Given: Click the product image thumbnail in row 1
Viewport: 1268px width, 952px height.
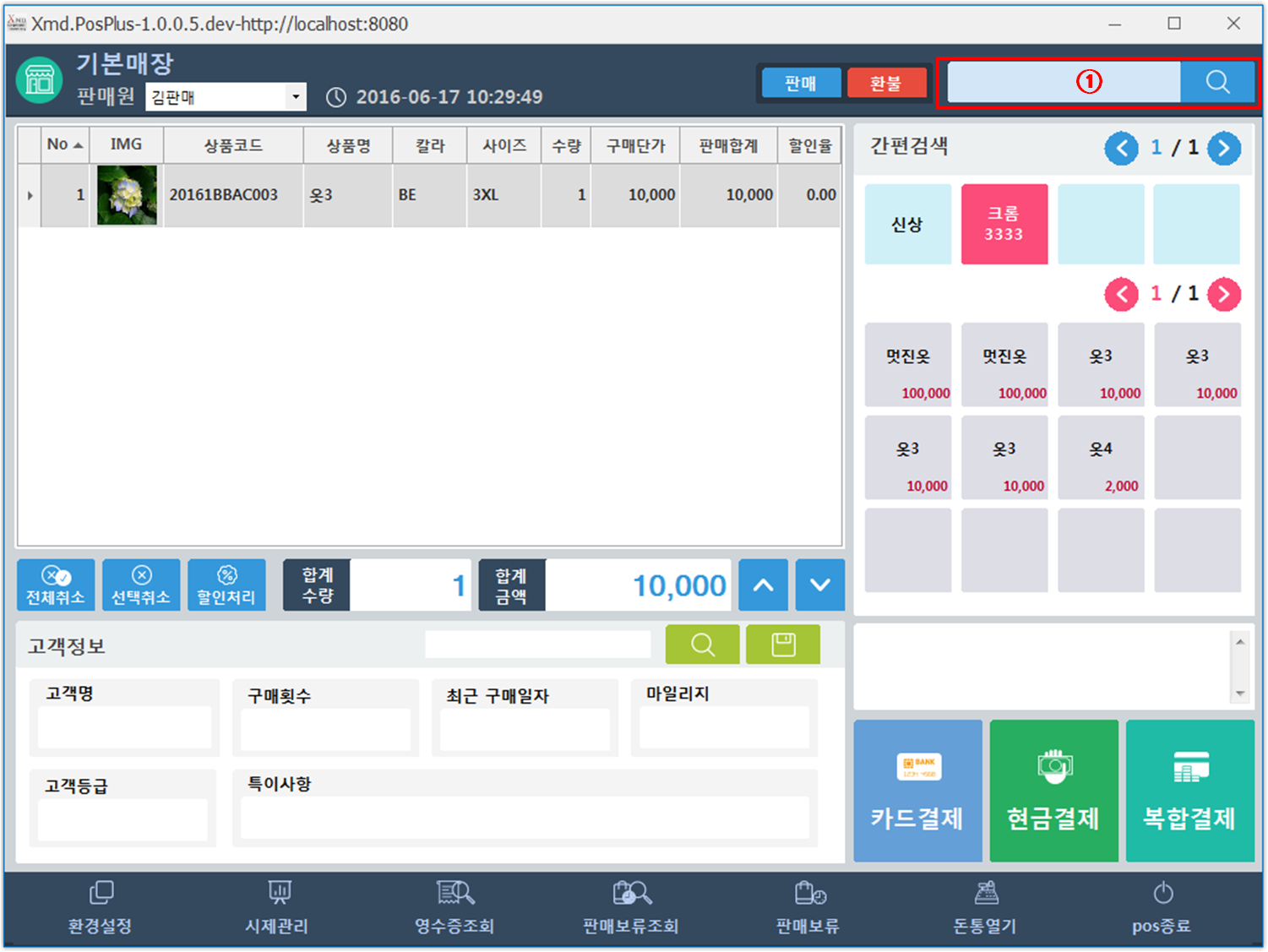Looking at the screenshot, I should pos(127,195).
